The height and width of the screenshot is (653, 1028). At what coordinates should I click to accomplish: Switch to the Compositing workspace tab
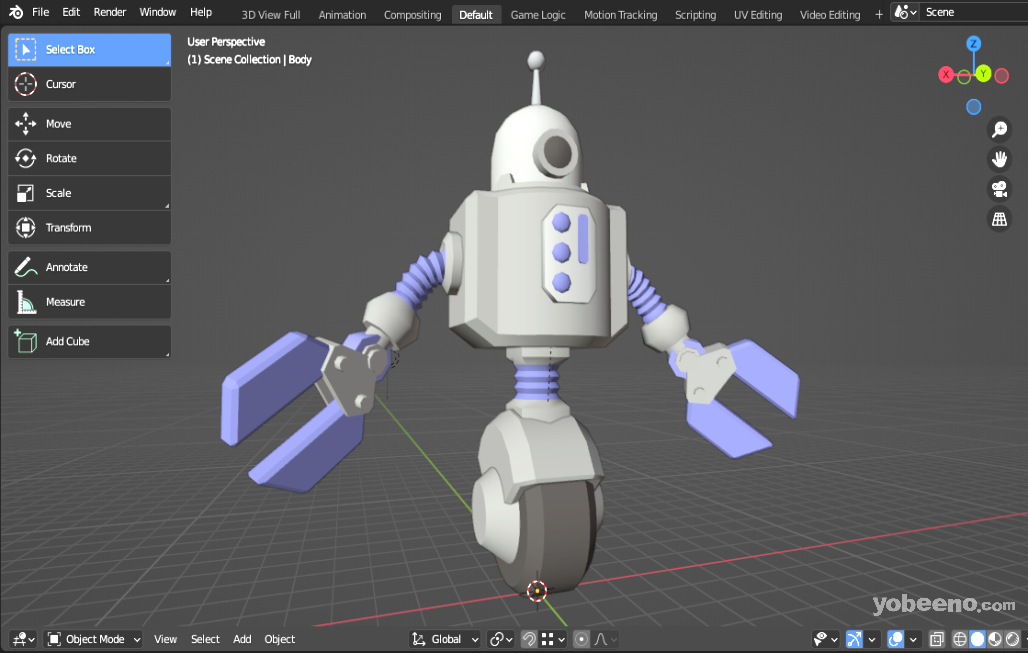[x=412, y=15]
